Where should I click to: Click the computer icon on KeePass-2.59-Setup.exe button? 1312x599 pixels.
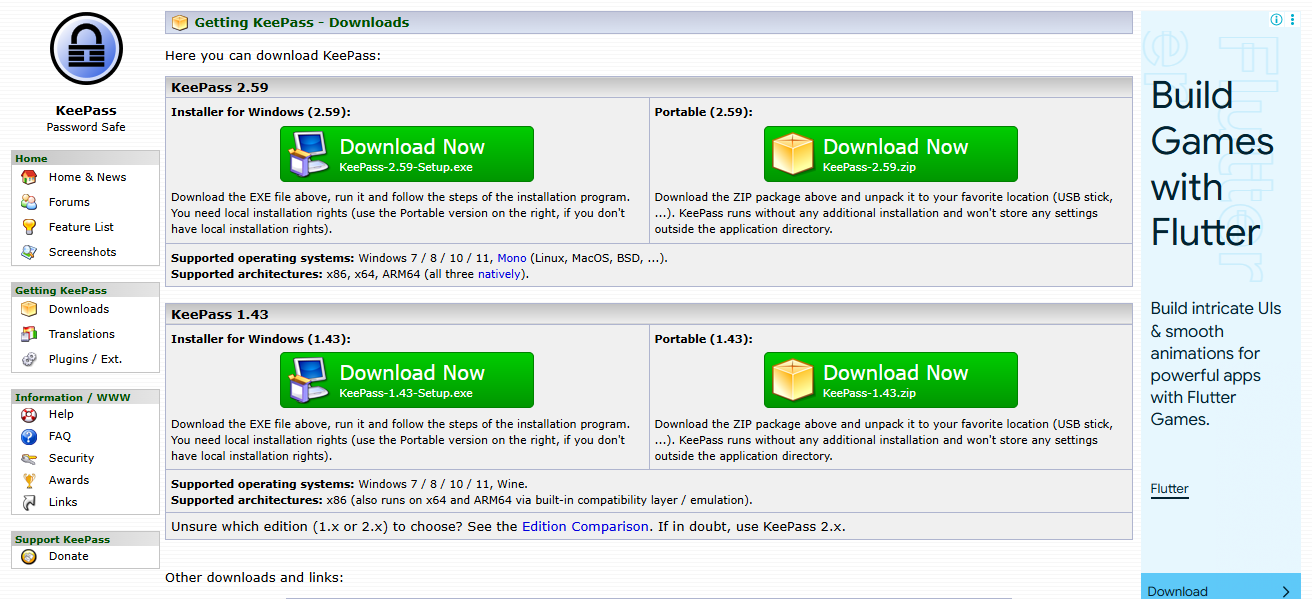(x=309, y=155)
